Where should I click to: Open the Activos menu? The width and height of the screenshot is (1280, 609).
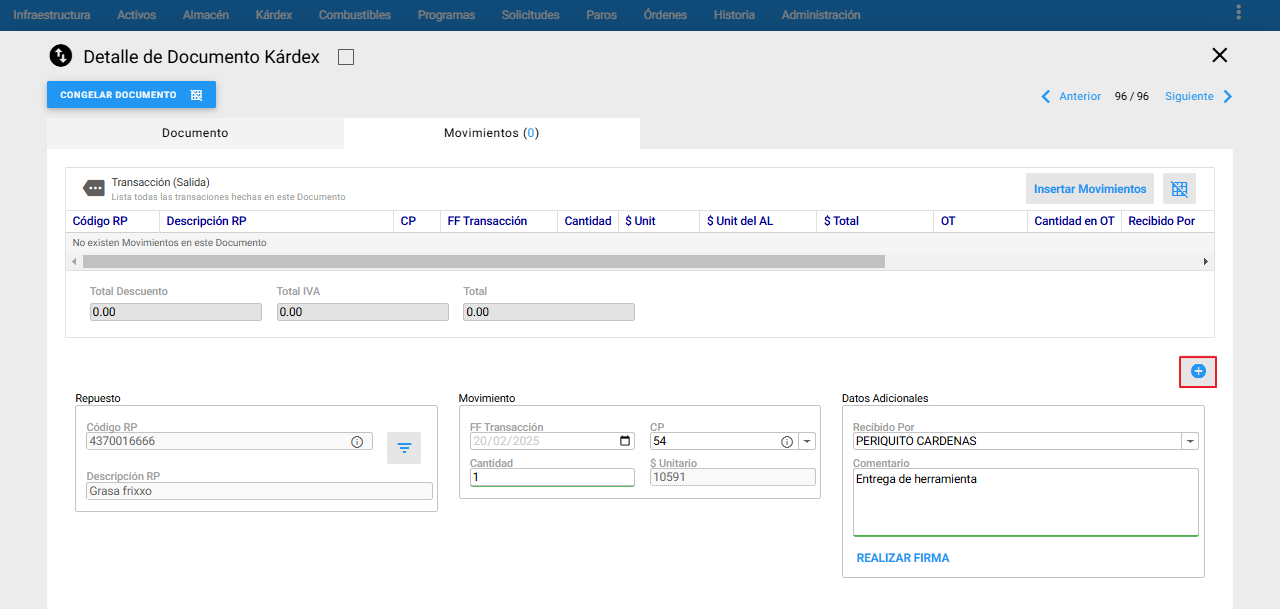tap(136, 15)
